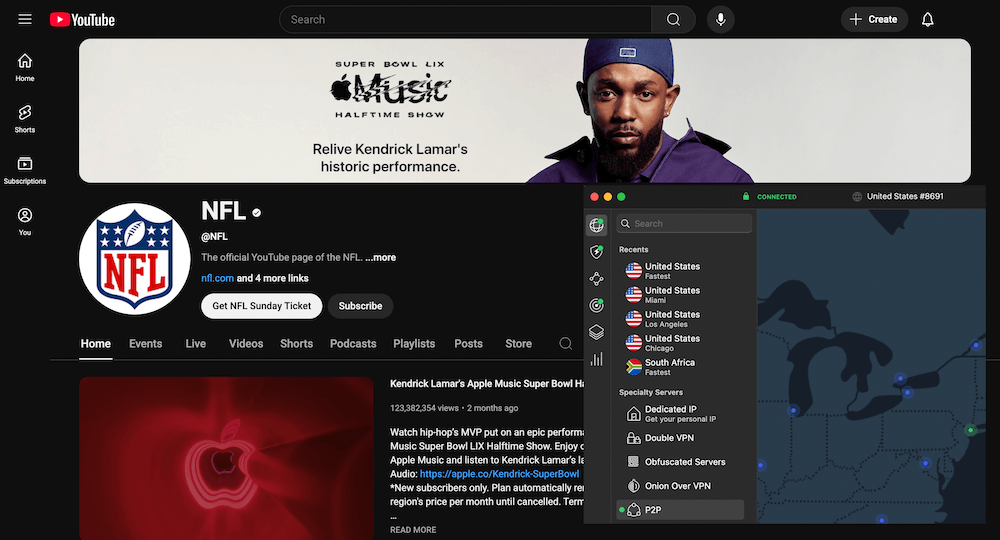Click Get NFL Sunday Ticket button

point(261,306)
